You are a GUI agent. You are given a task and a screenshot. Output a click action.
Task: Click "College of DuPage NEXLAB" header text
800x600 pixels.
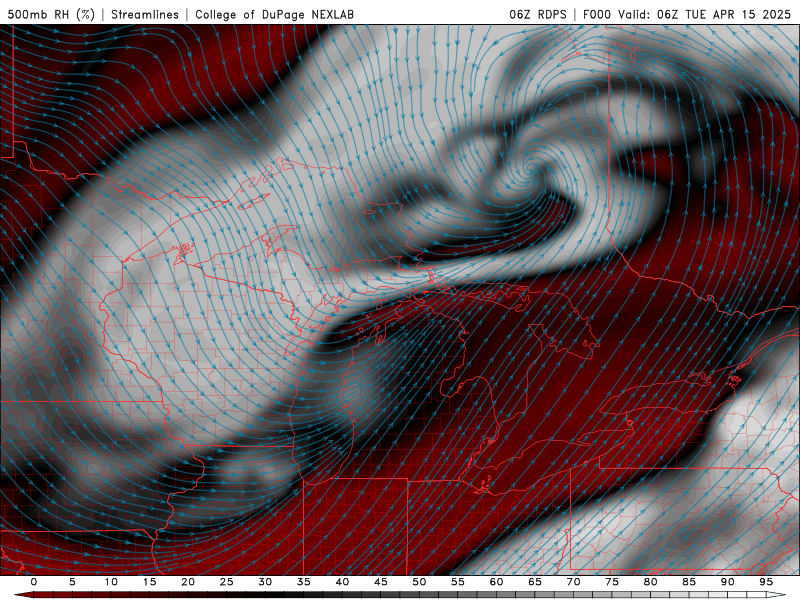(274, 14)
